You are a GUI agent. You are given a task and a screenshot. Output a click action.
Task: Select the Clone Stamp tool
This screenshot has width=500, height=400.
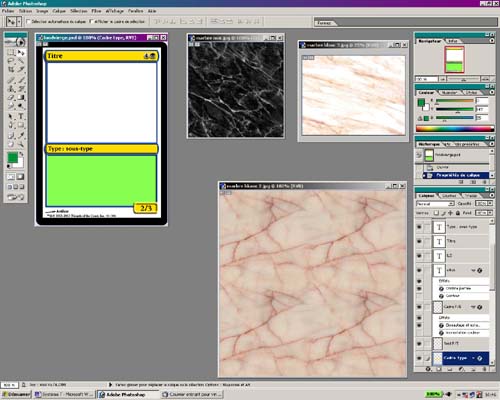coord(11,89)
